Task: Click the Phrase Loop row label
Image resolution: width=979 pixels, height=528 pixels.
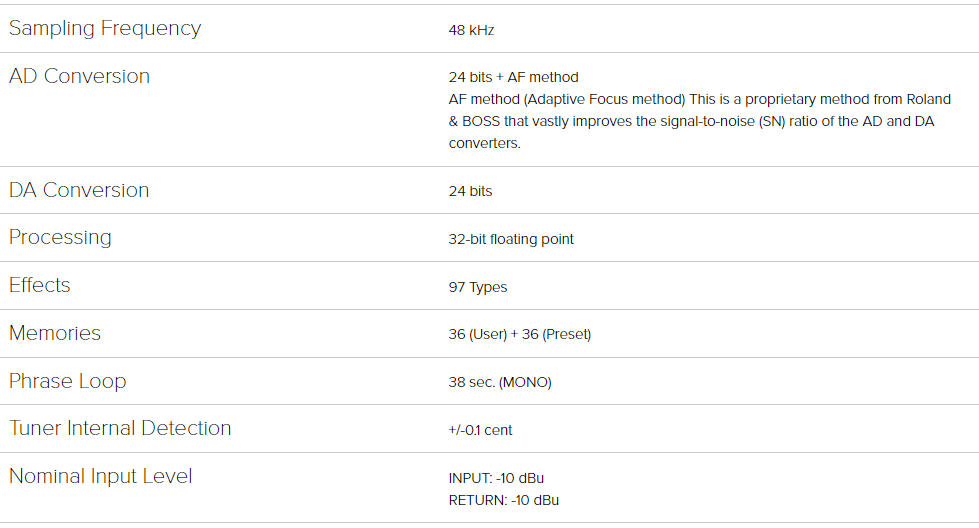Action: pos(68,381)
